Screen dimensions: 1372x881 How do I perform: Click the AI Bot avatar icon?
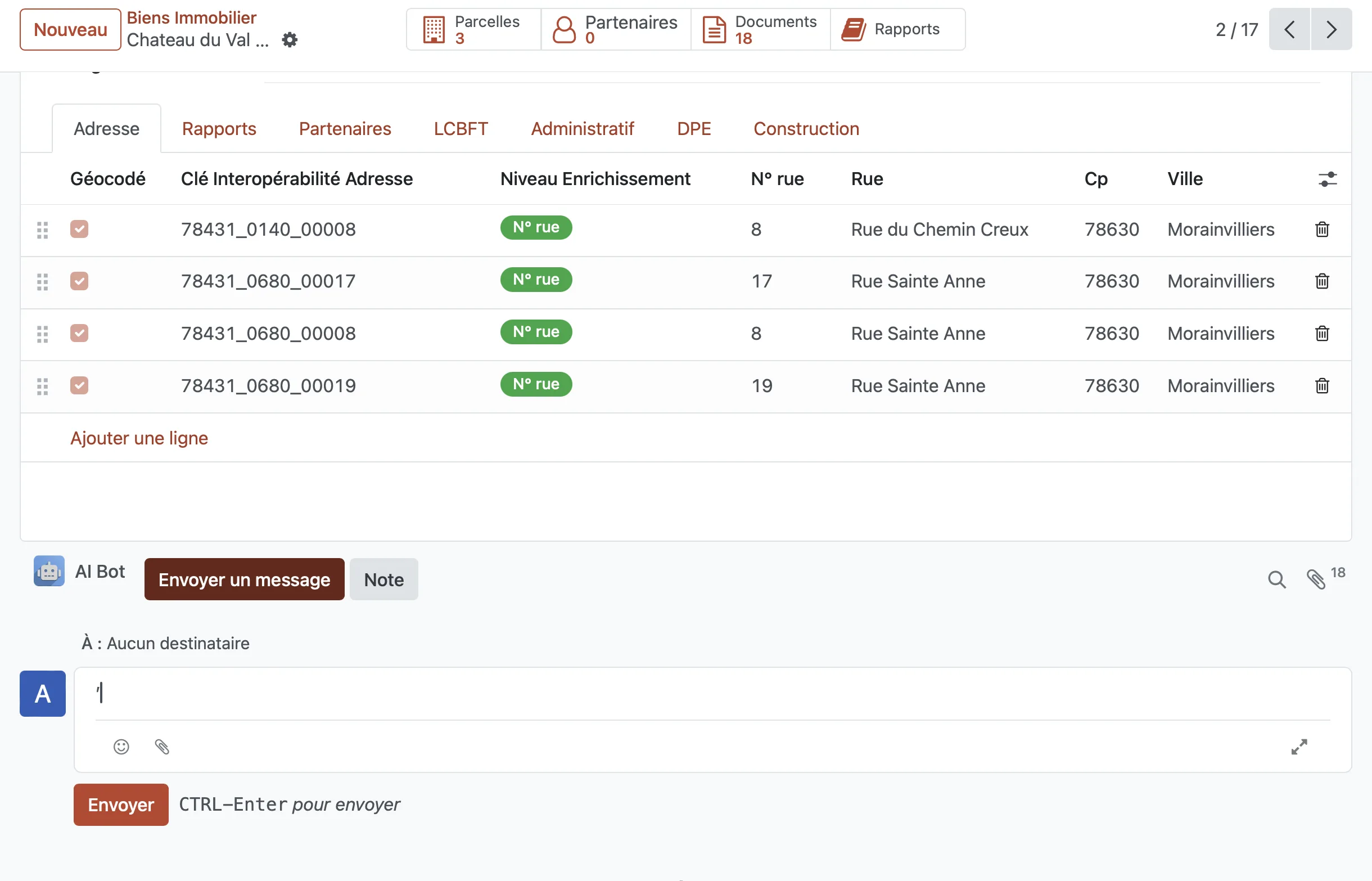point(49,571)
